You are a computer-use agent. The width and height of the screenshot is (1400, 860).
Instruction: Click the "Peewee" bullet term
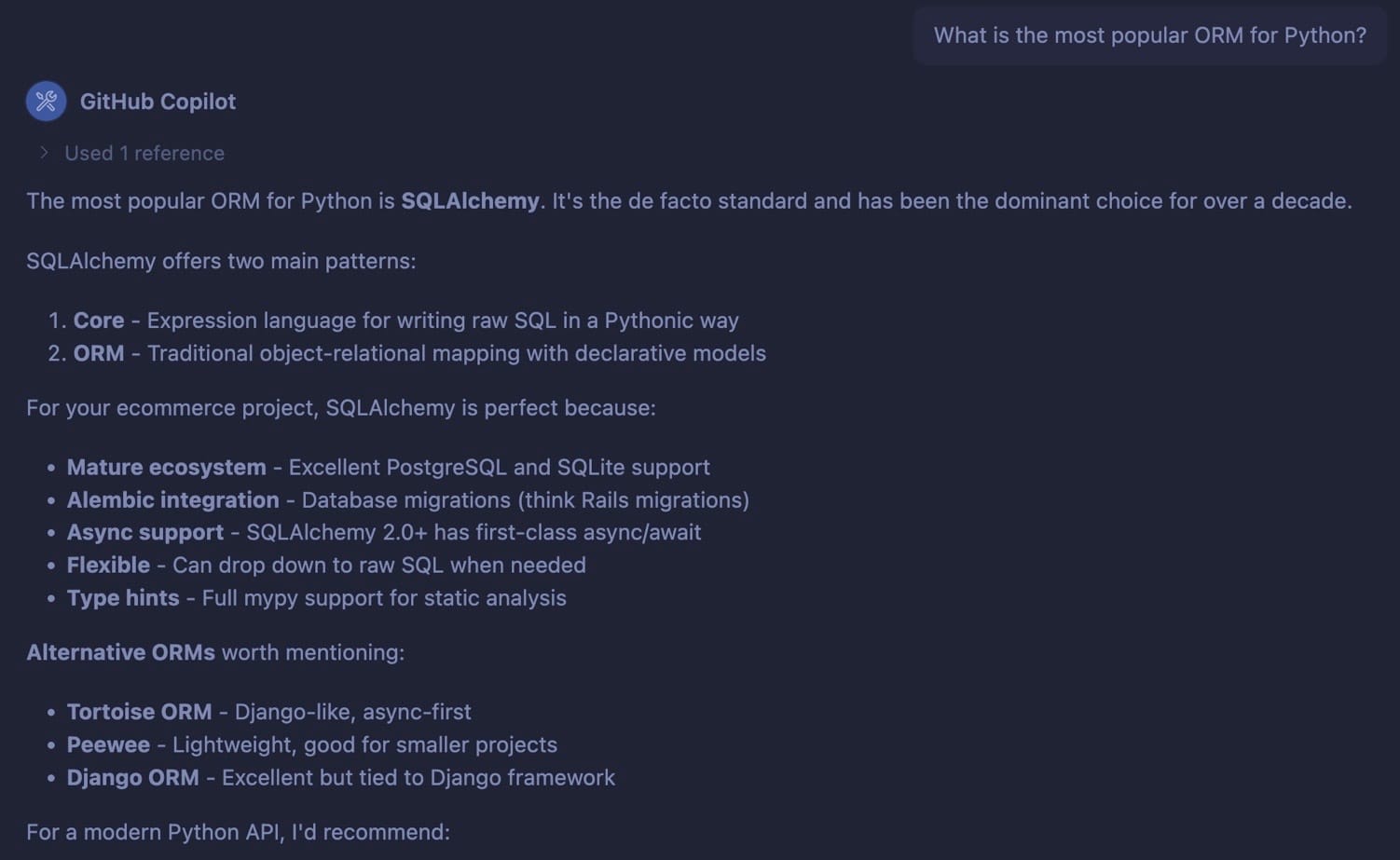[x=108, y=744]
